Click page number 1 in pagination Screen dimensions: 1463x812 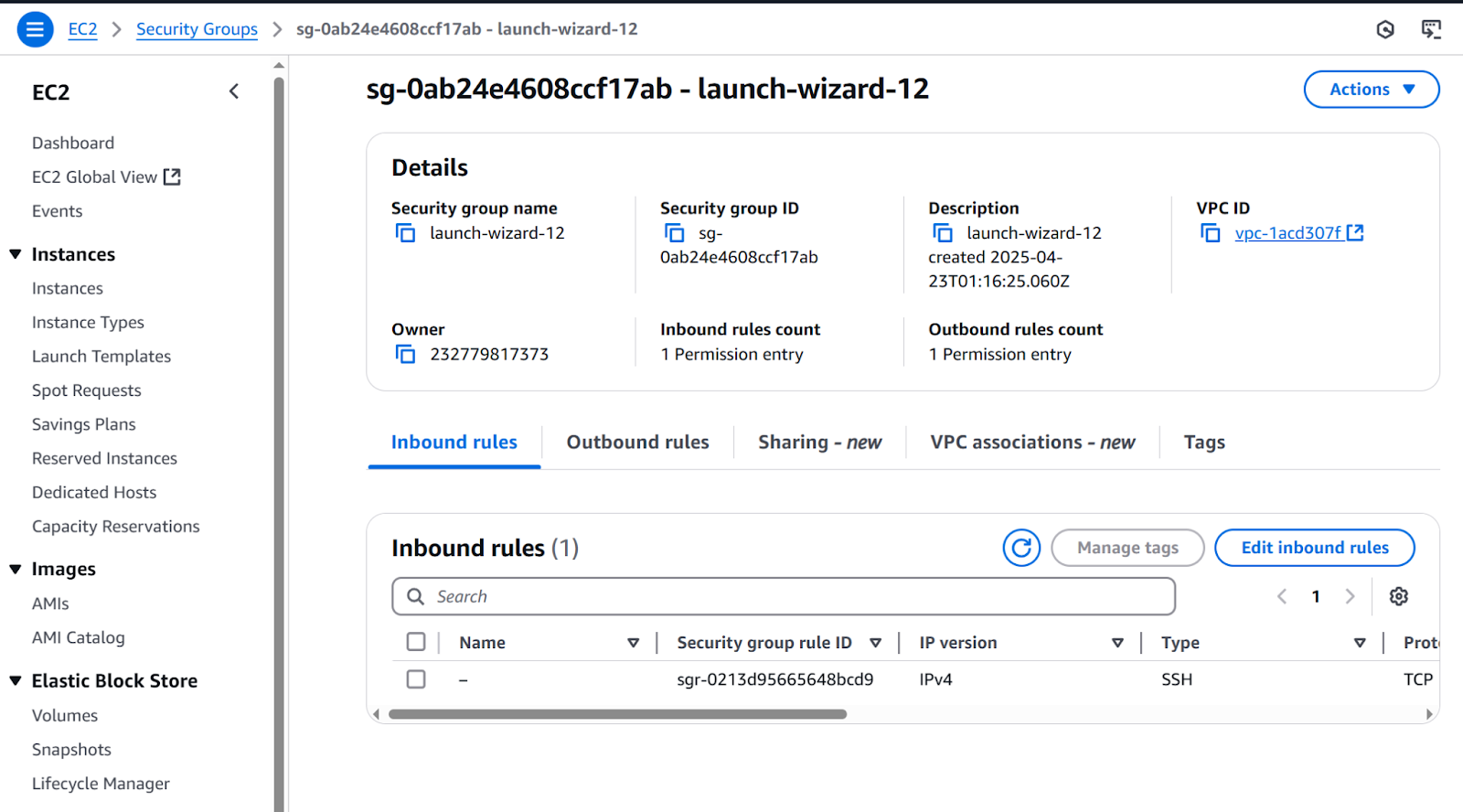1316,596
